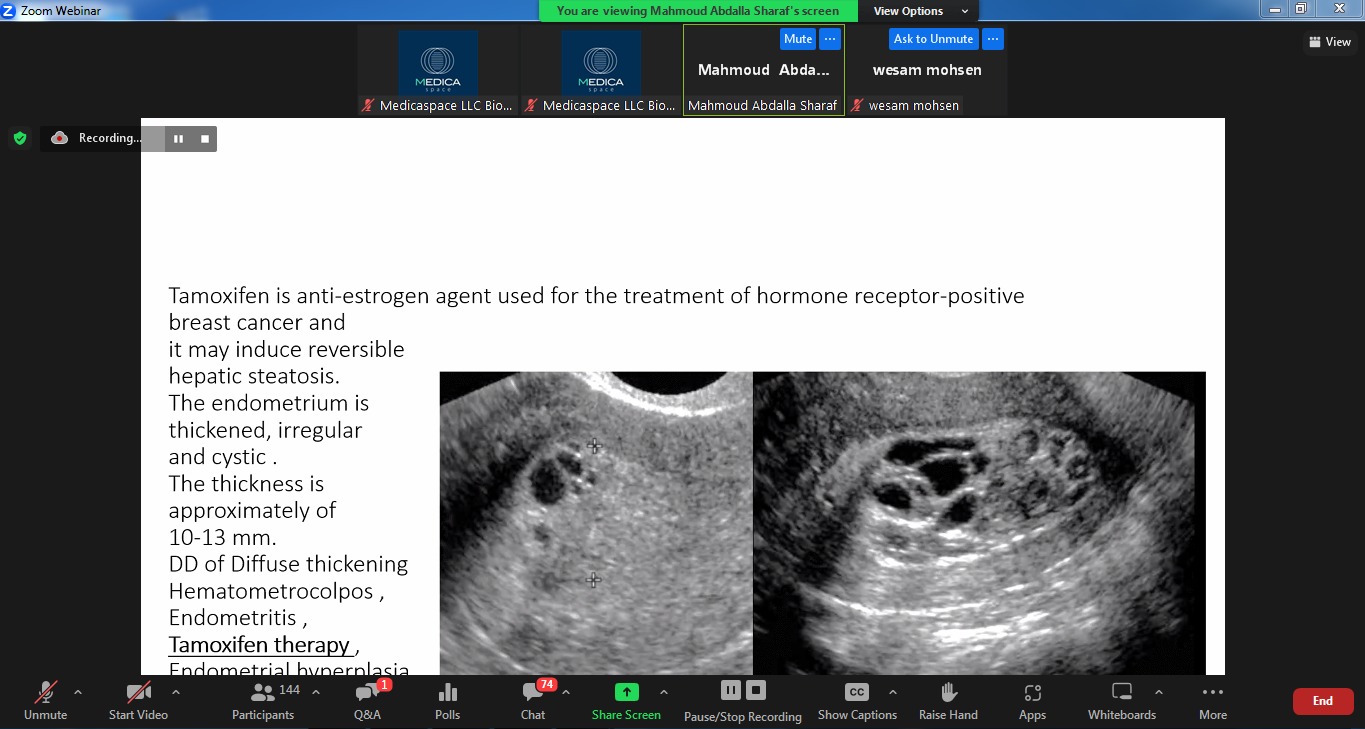
Task: Expand View Options dropdown
Action: 919,11
